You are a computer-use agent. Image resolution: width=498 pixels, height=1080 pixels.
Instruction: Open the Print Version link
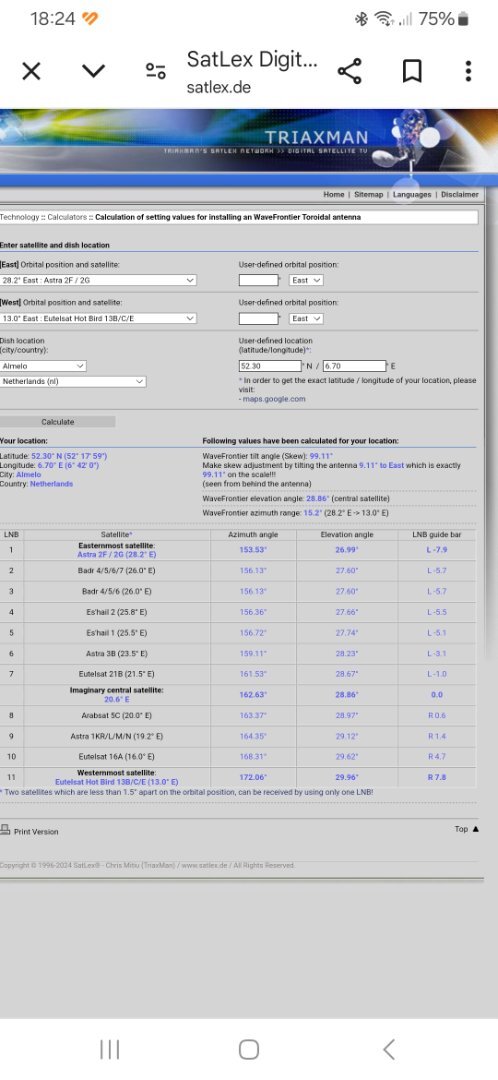pos(36,831)
